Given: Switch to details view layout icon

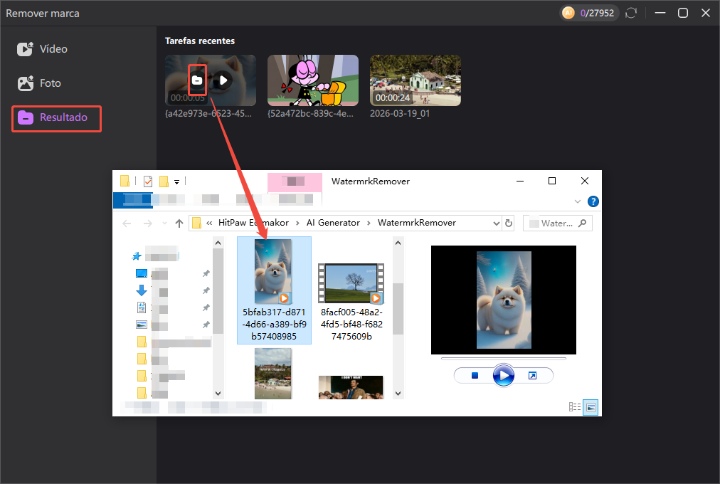Looking at the screenshot, I should point(574,407).
